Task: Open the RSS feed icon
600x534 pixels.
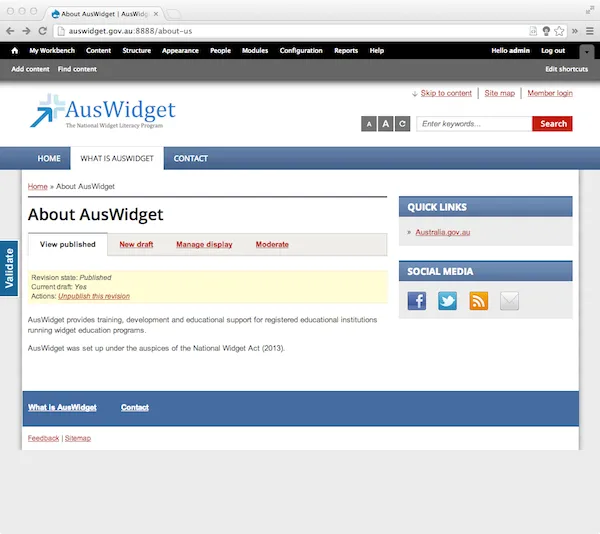Action: [x=478, y=301]
